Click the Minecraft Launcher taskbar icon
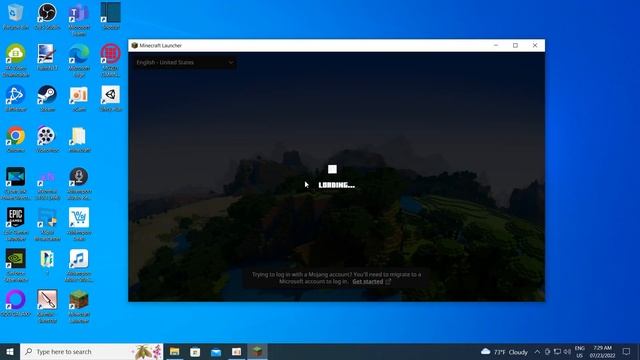 [257, 351]
